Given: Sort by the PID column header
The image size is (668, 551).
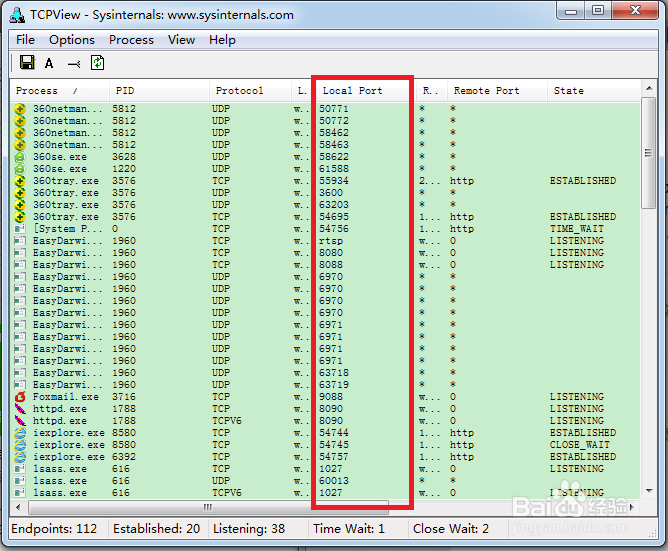Looking at the screenshot, I should [159, 90].
